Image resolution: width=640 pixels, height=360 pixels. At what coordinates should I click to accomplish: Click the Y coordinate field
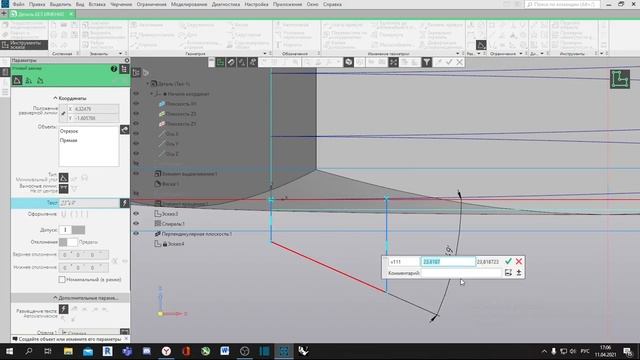(93, 118)
